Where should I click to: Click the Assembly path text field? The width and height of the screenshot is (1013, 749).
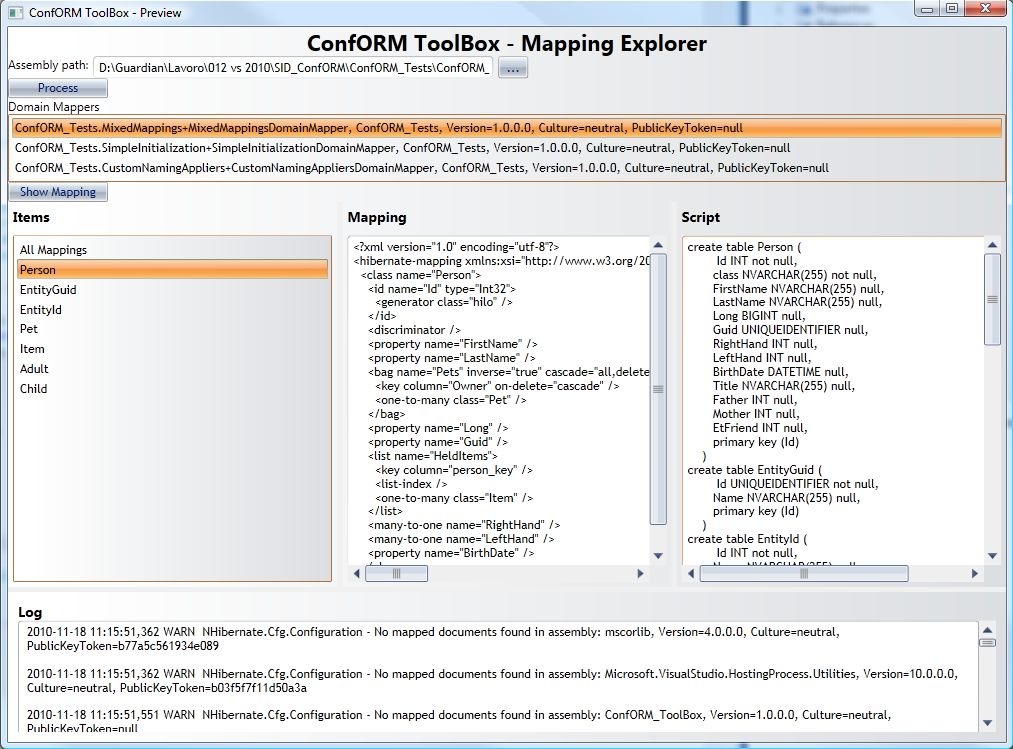pyautogui.click(x=293, y=68)
